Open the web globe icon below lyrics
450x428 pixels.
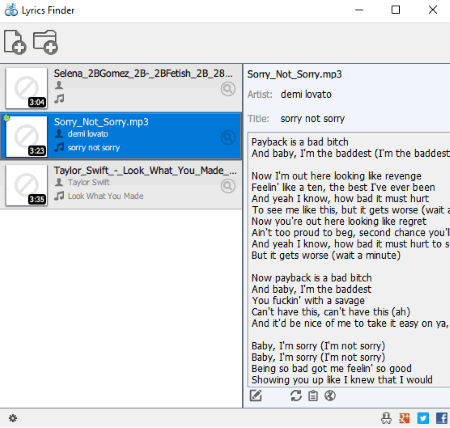pos(330,396)
